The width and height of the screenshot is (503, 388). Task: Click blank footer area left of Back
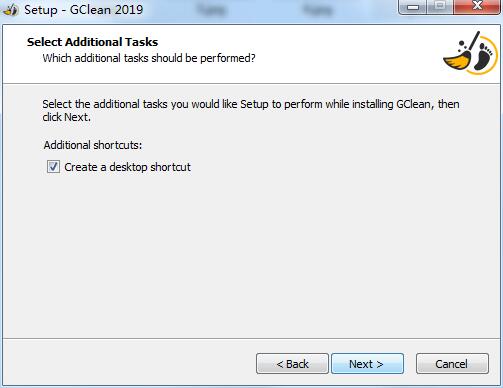click(x=127, y=363)
